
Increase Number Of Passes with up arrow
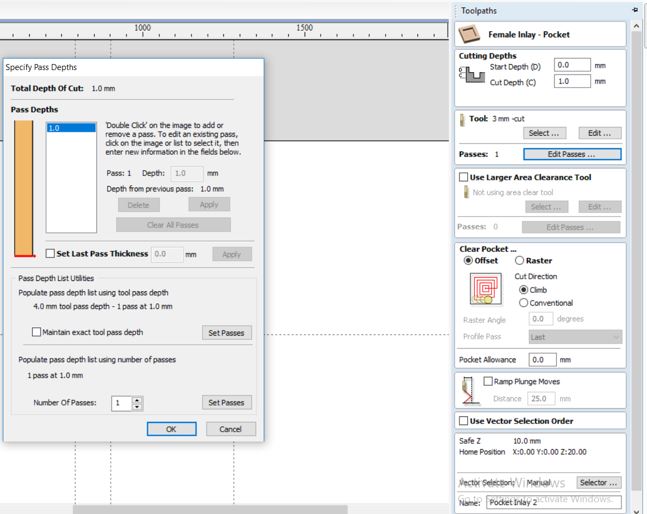pyautogui.click(x=137, y=399)
